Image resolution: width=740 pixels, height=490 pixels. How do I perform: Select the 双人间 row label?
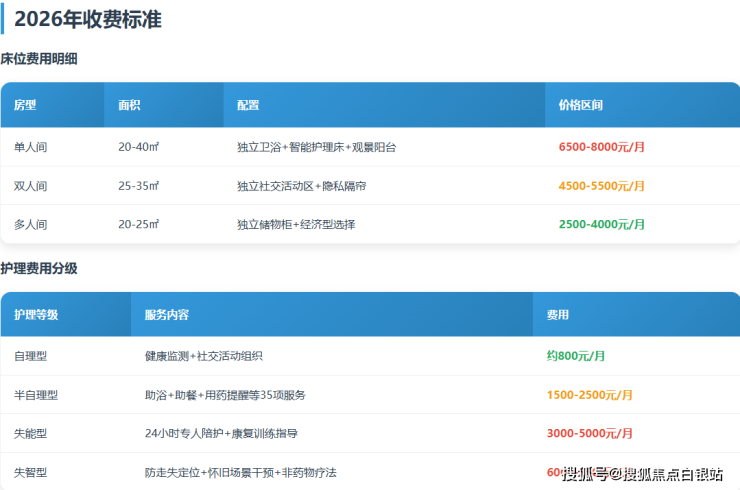pos(30,186)
